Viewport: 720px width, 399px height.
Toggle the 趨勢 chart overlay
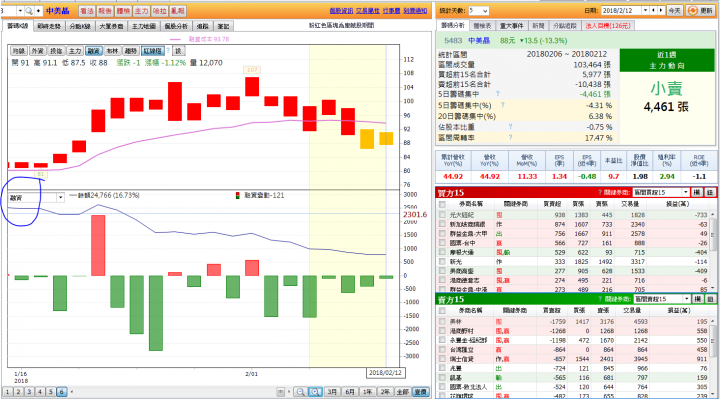pos(131,51)
